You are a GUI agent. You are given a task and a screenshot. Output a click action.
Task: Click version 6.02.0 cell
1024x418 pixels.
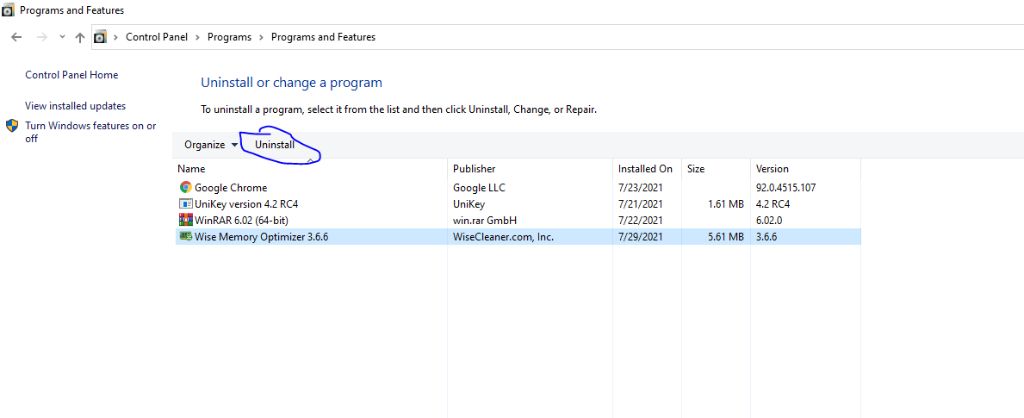coord(769,220)
